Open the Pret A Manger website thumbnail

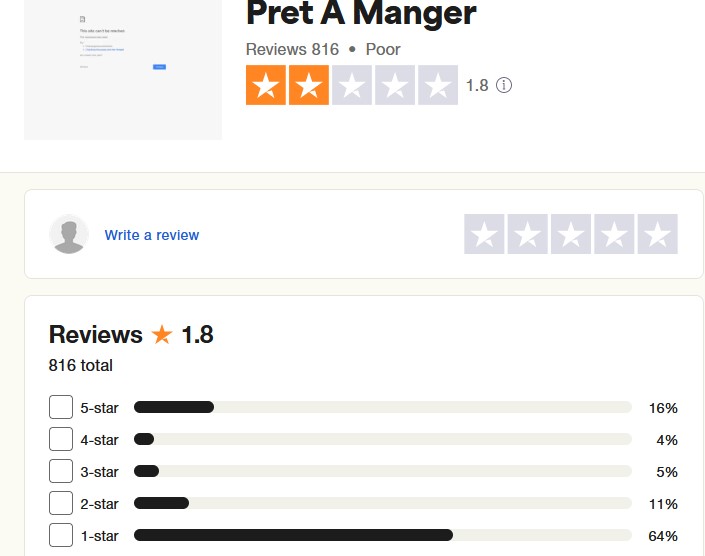click(123, 68)
